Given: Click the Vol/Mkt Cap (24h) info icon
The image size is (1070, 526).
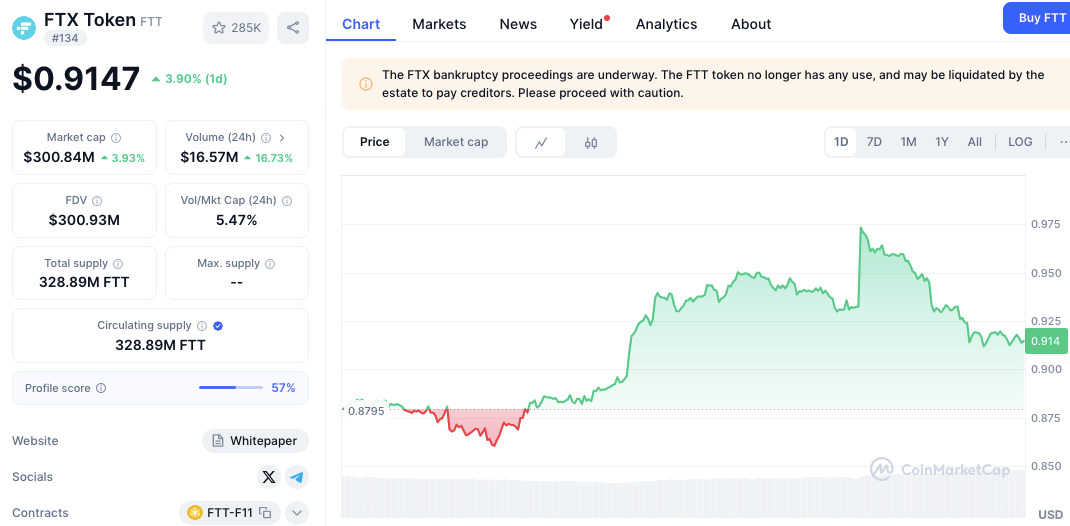Looking at the screenshot, I should (x=287, y=201).
